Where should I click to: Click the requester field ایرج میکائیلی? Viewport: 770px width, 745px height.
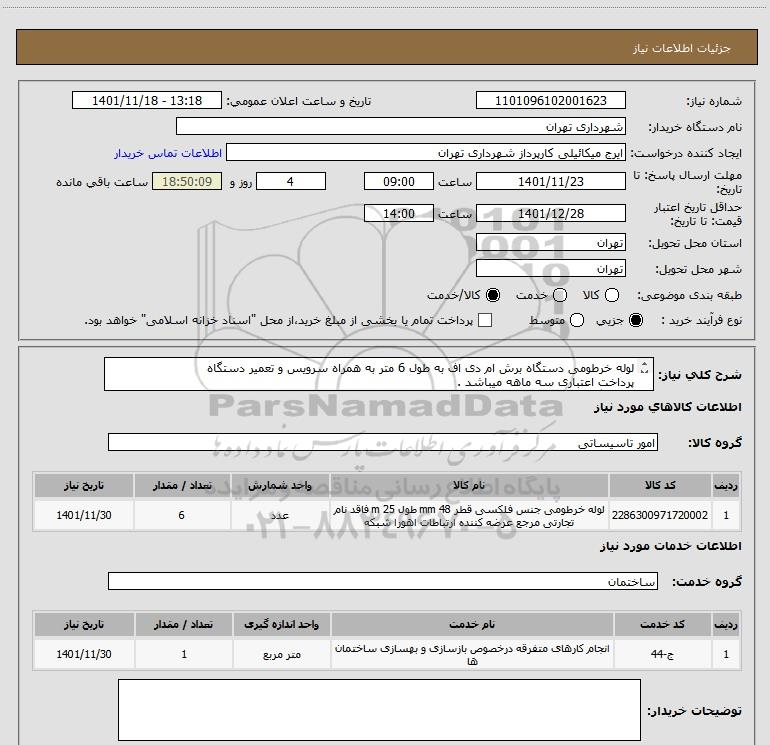(426, 152)
